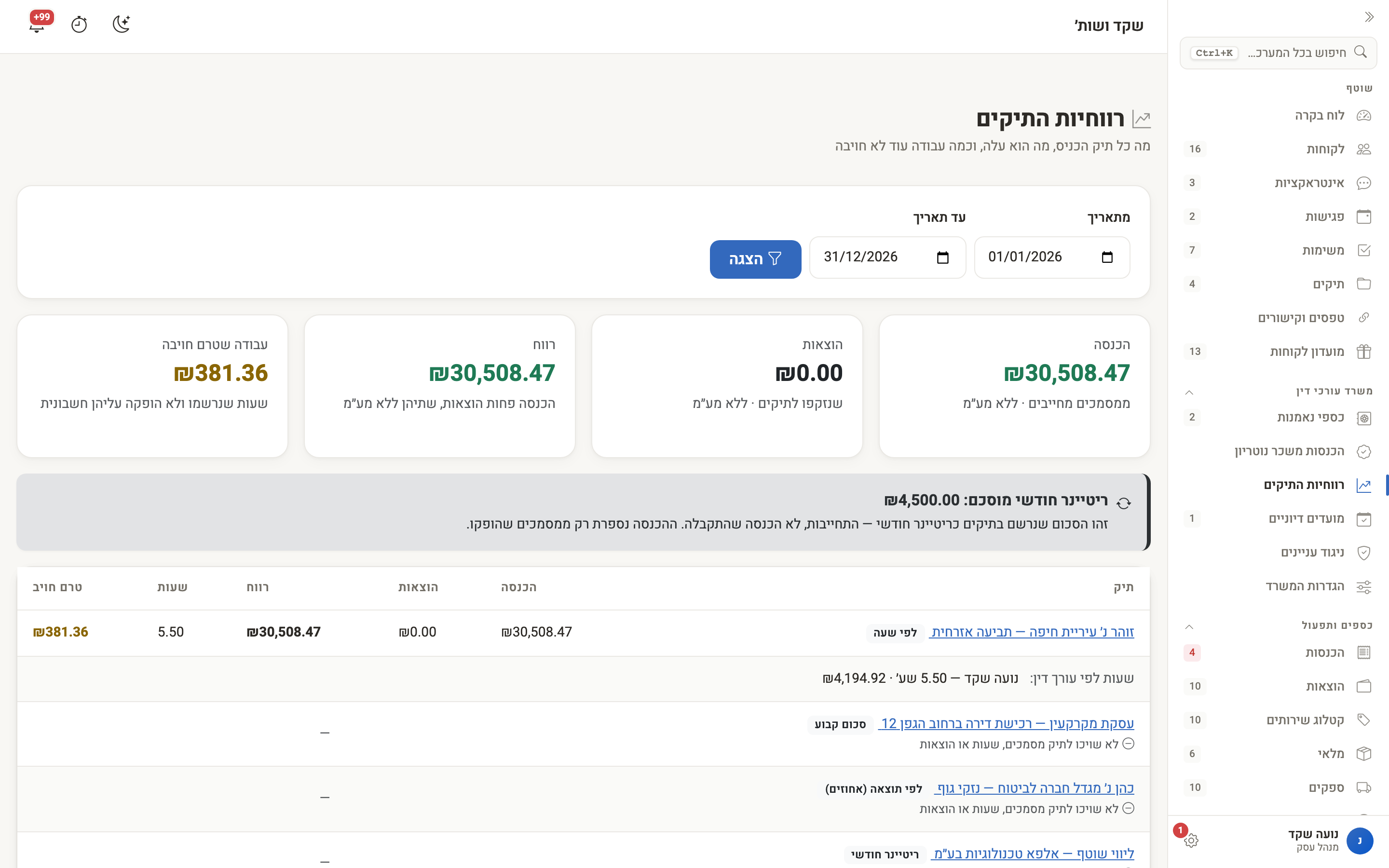Open זוהר נ' עיריית חיפה case link
The image size is (1389, 868).
pyautogui.click(x=1032, y=632)
